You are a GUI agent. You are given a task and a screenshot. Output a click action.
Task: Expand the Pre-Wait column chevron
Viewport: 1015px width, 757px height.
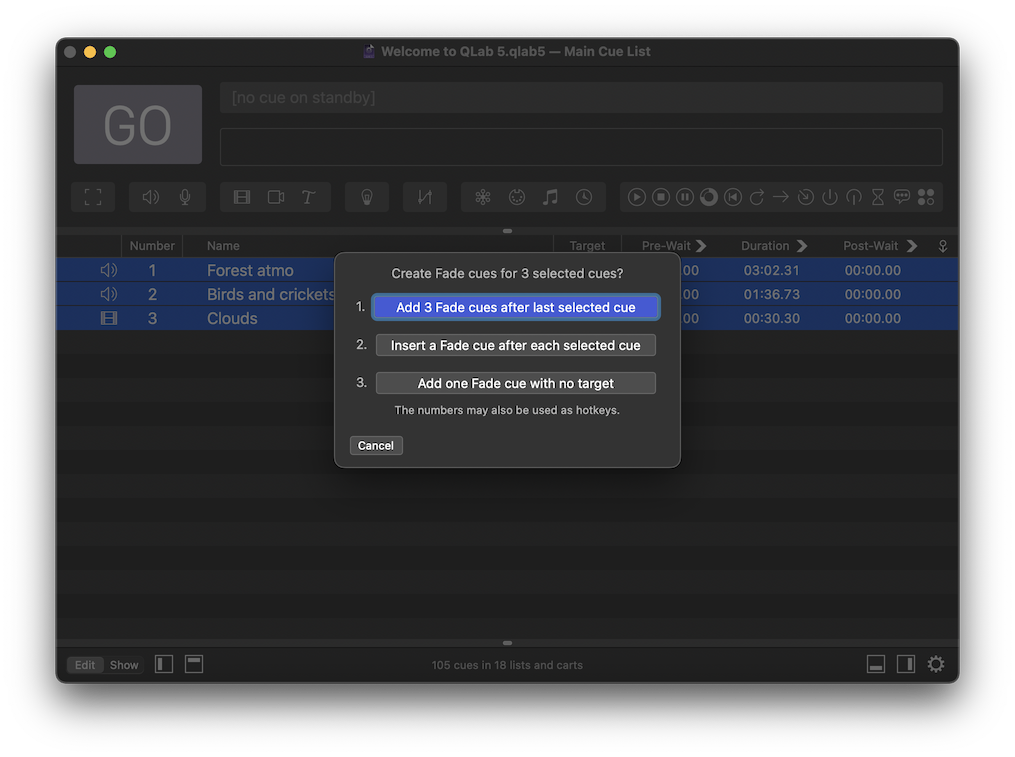(x=701, y=245)
